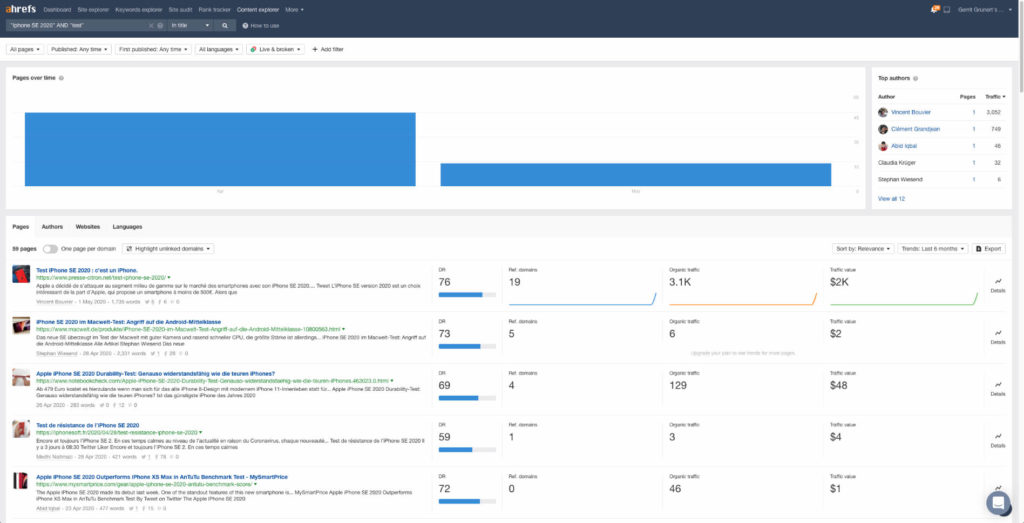Open Sort by: Relevance dropdown

pos(863,249)
